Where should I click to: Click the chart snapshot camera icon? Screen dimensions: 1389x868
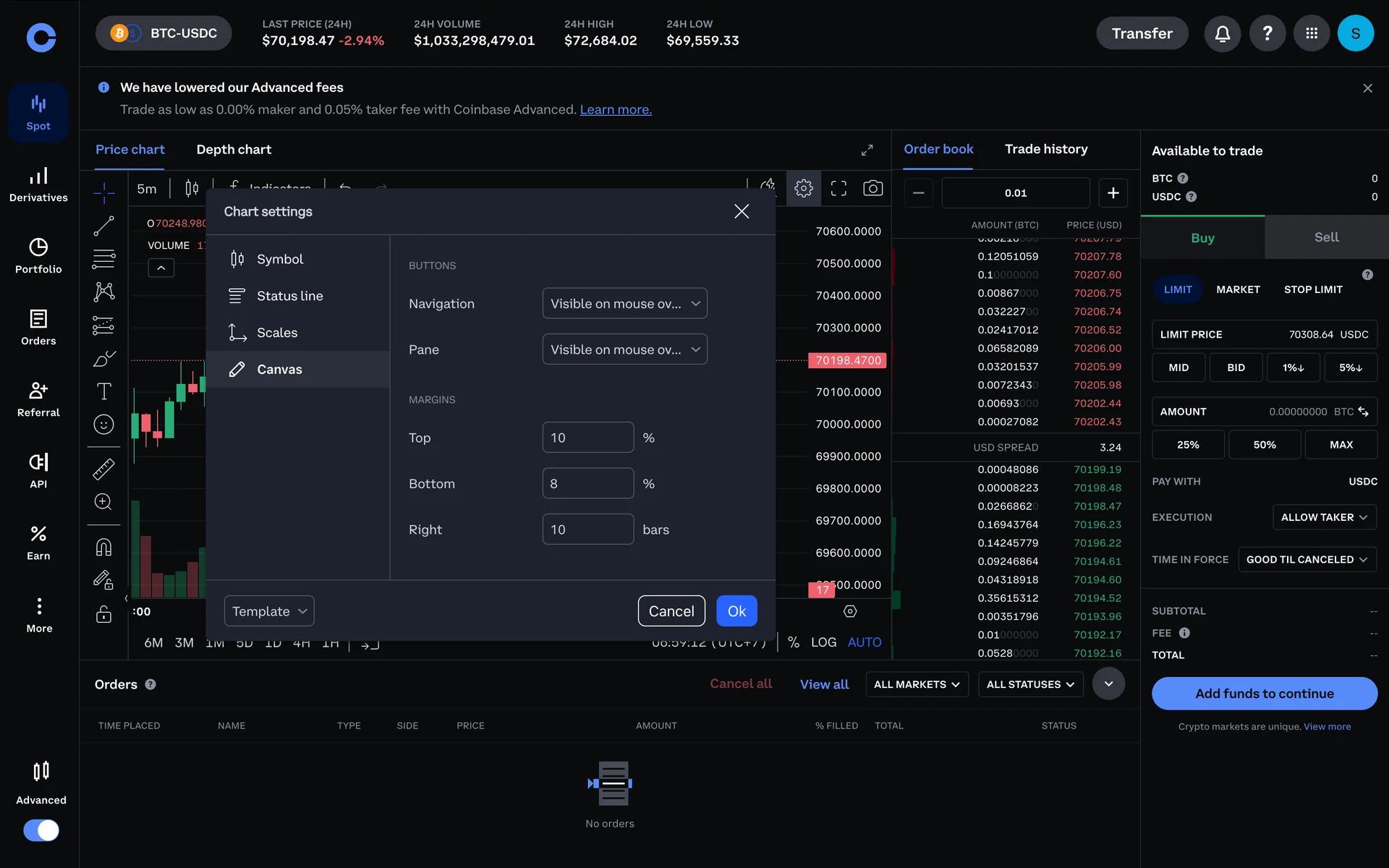[x=872, y=188]
